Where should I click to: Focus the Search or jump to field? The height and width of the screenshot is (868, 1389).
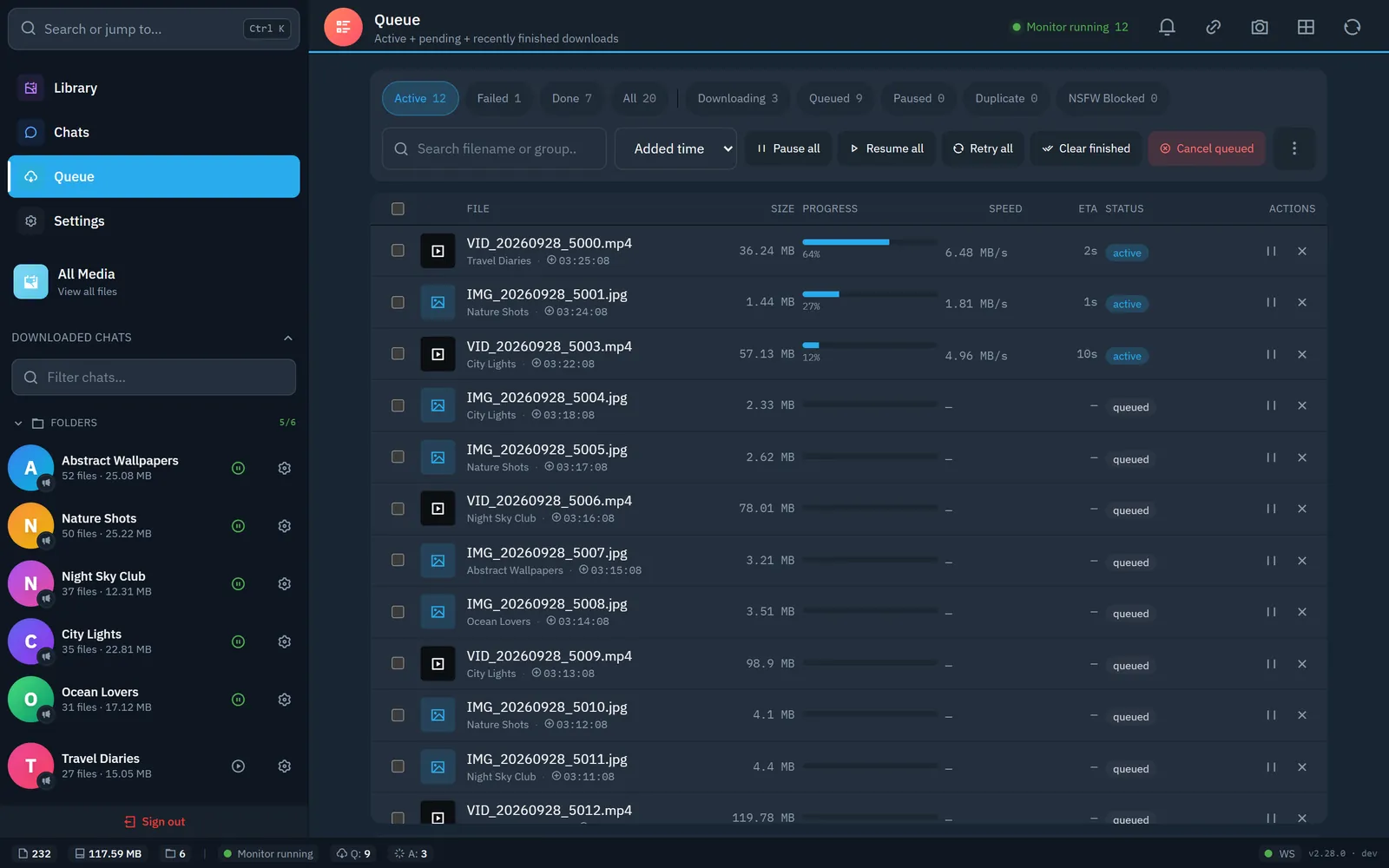(x=154, y=29)
